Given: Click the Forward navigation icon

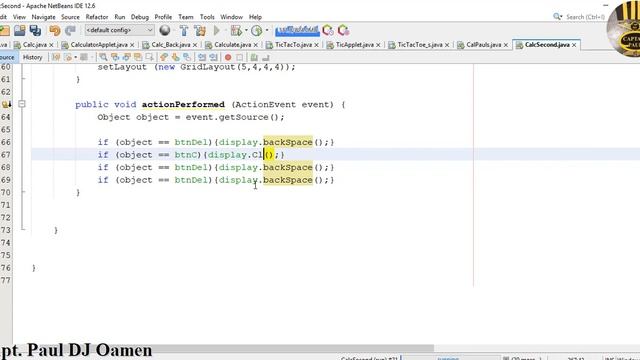Looking at the screenshot, I should pos(84,57).
